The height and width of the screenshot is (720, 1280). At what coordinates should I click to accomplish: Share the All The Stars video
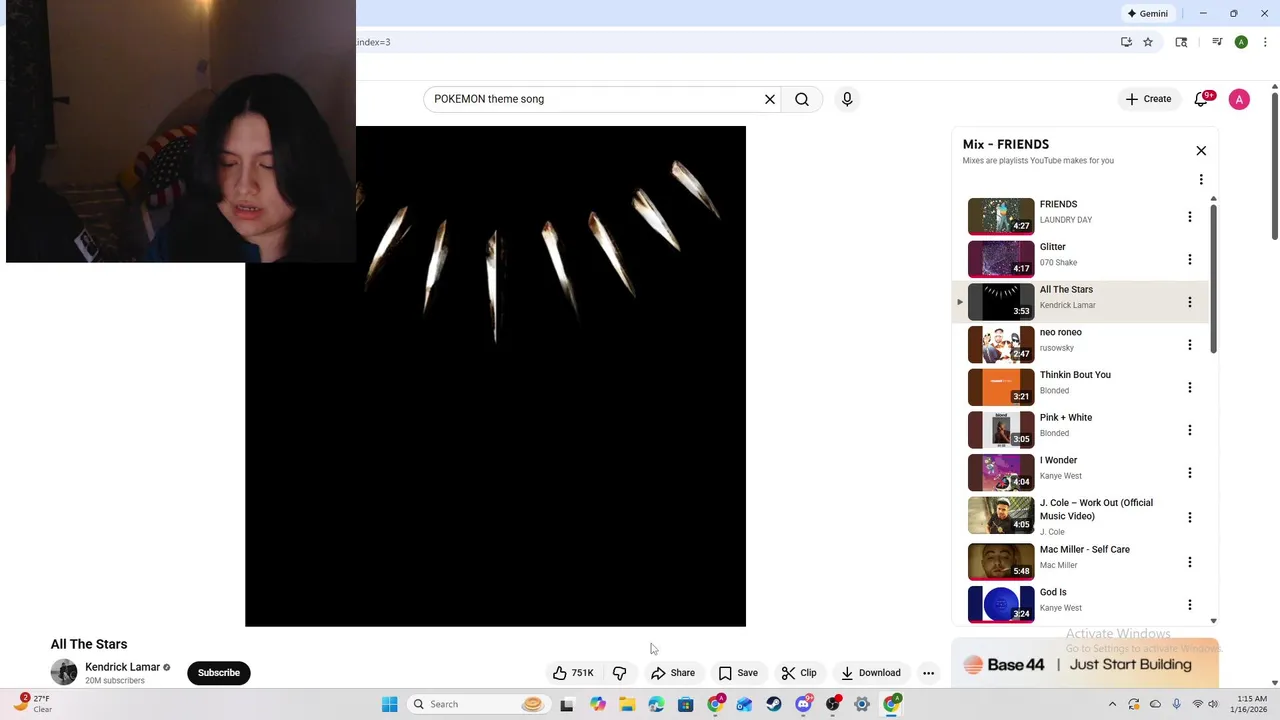[672, 673]
